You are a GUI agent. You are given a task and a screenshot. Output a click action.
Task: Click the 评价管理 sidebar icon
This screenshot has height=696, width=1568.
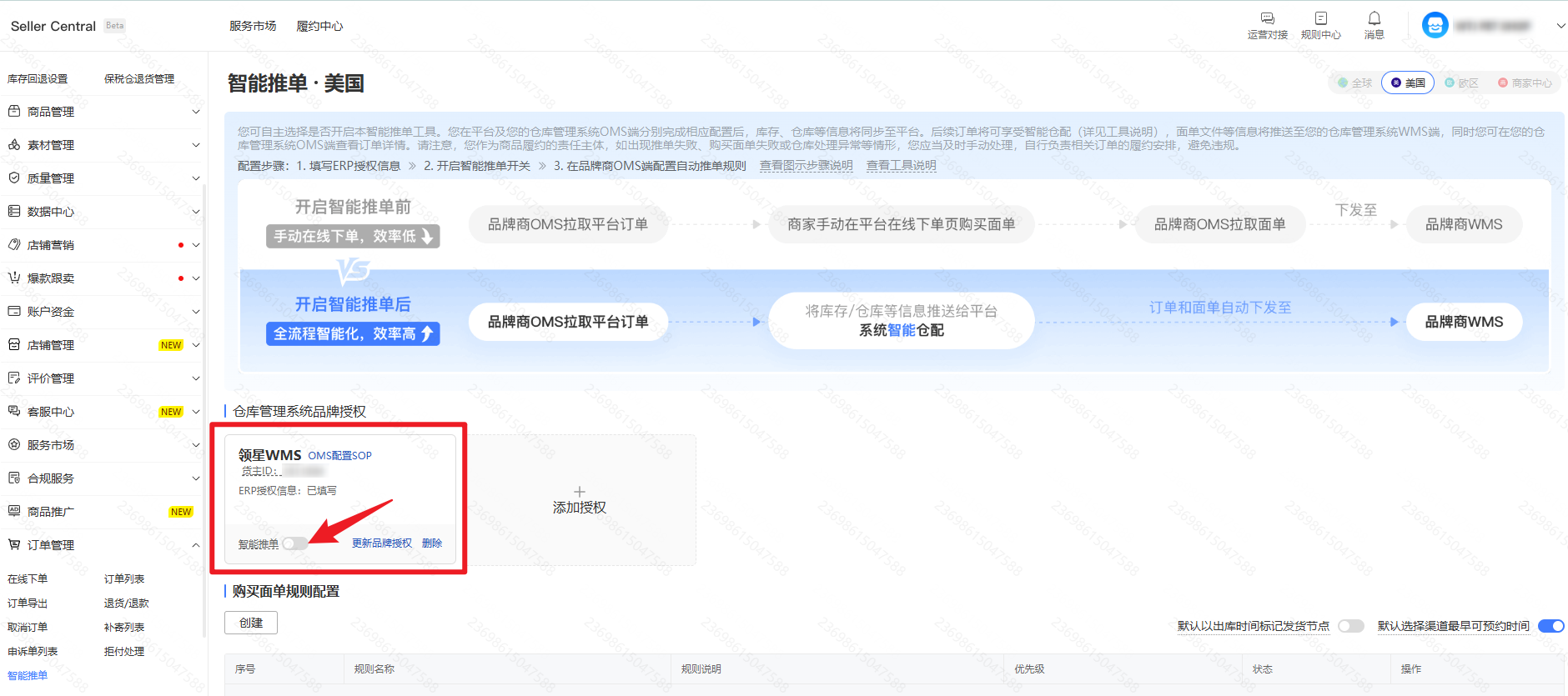click(x=14, y=378)
